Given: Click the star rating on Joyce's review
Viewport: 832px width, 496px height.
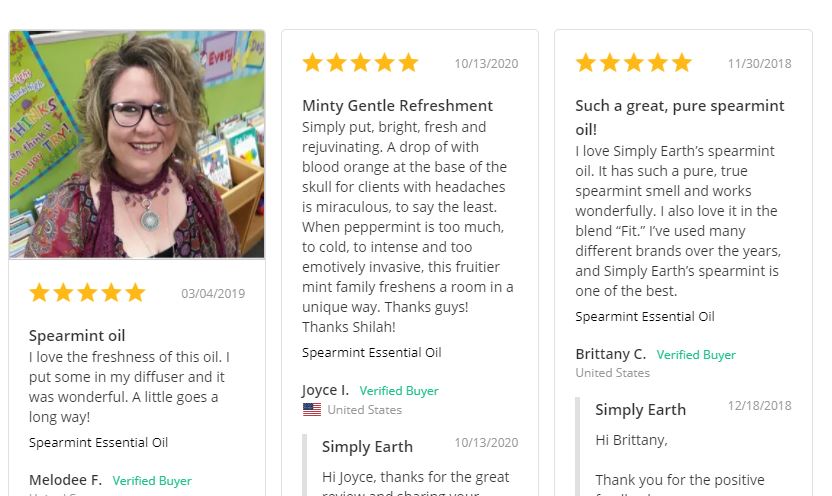Looking at the screenshot, I should 360,63.
